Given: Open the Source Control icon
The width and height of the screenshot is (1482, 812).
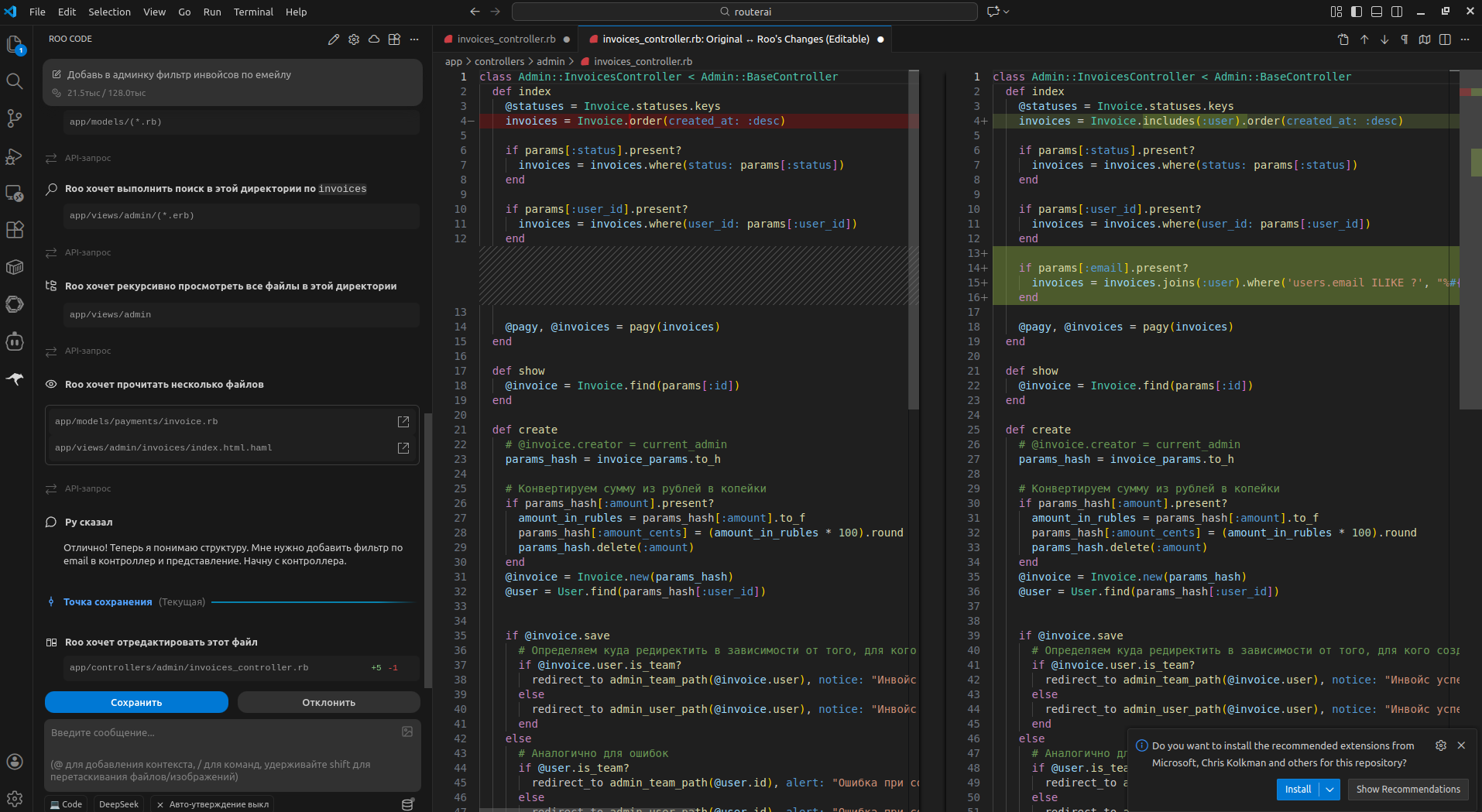Looking at the screenshot, I should click(x=15, y=118).
